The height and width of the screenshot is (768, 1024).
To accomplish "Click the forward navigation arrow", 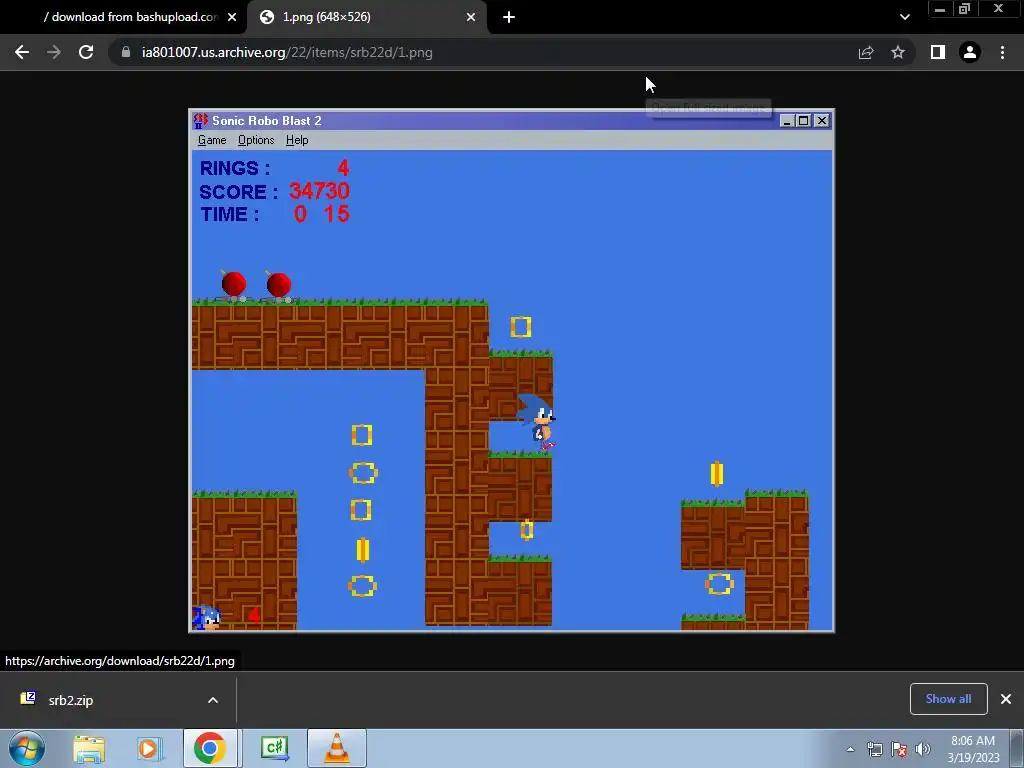I will [54, 52].
